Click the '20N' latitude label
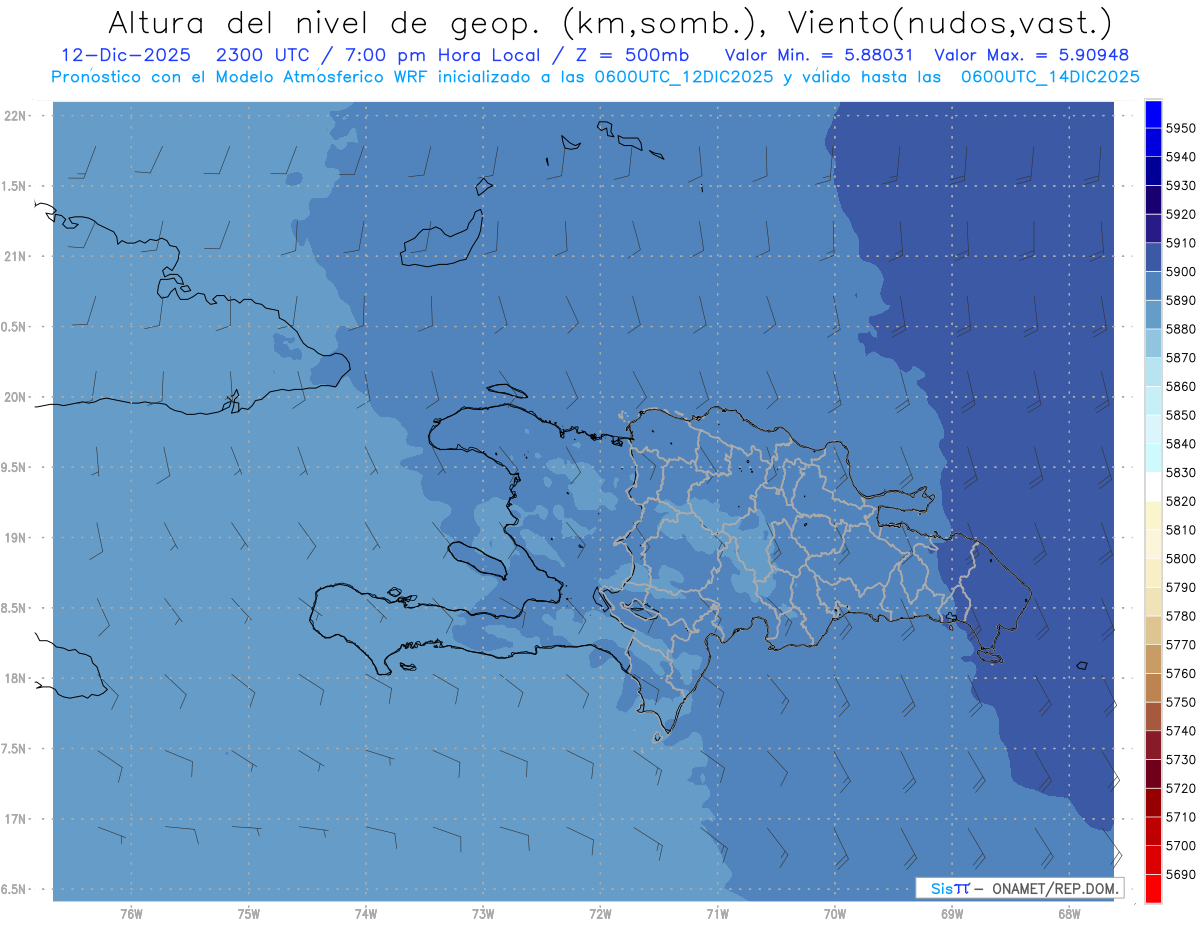 [x=16, y=397]
